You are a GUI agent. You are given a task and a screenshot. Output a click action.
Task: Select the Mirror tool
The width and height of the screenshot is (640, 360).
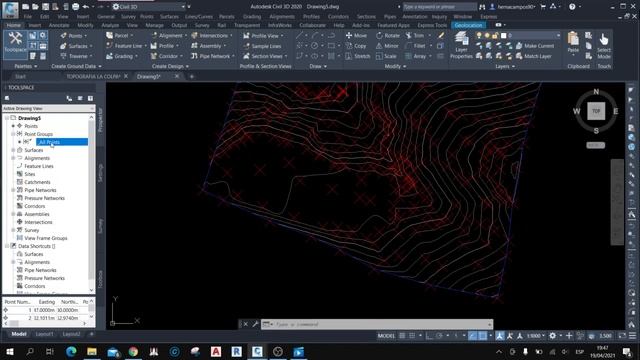click(x=387, y=46)
